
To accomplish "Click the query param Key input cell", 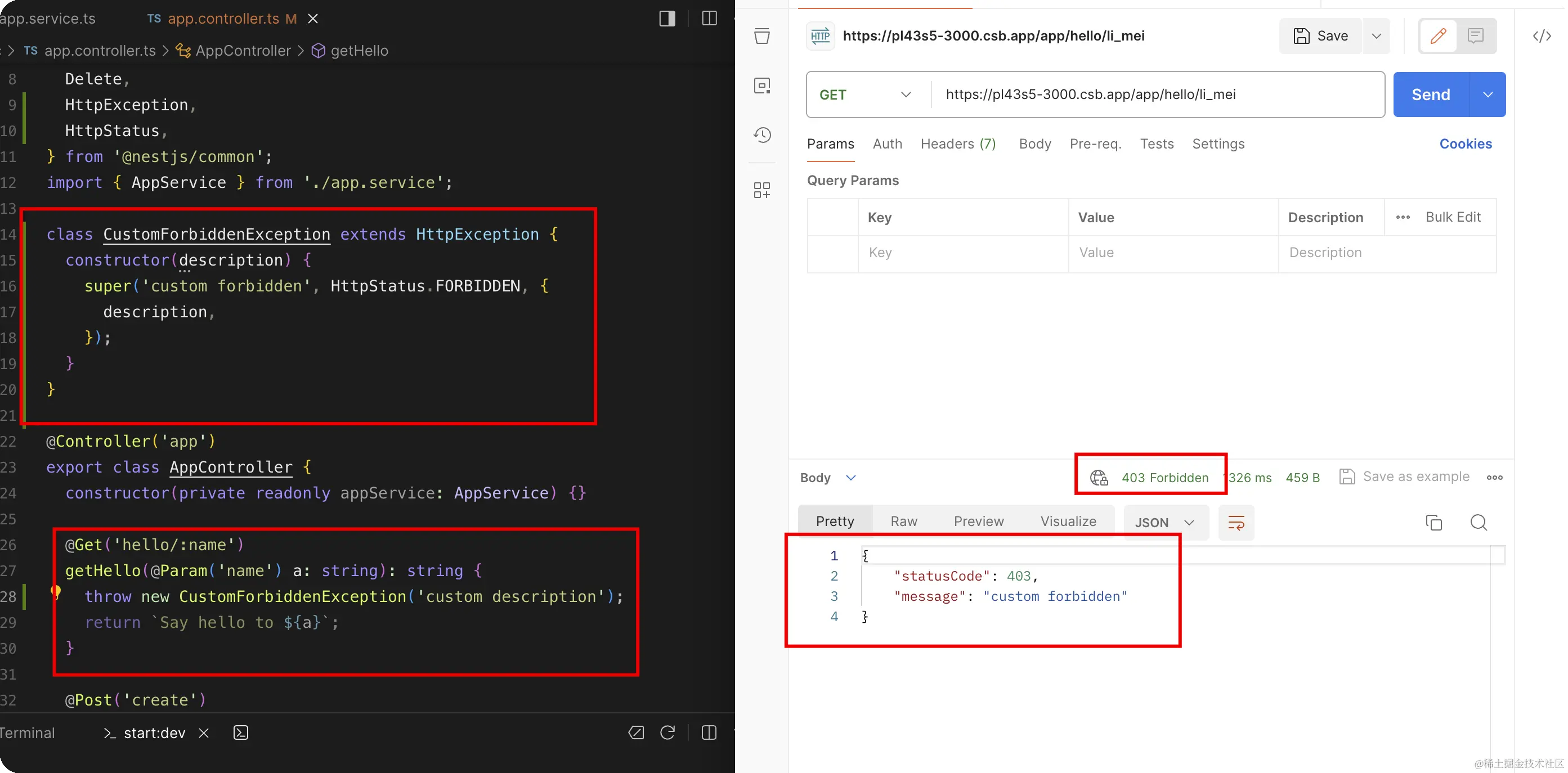I will pyautogui.click(x=963, y=253).
